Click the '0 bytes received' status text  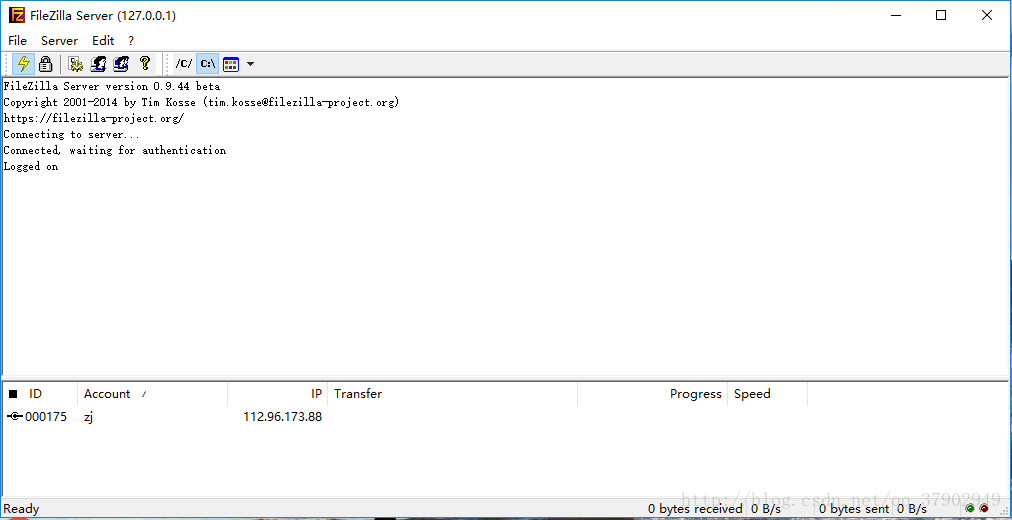695,509
